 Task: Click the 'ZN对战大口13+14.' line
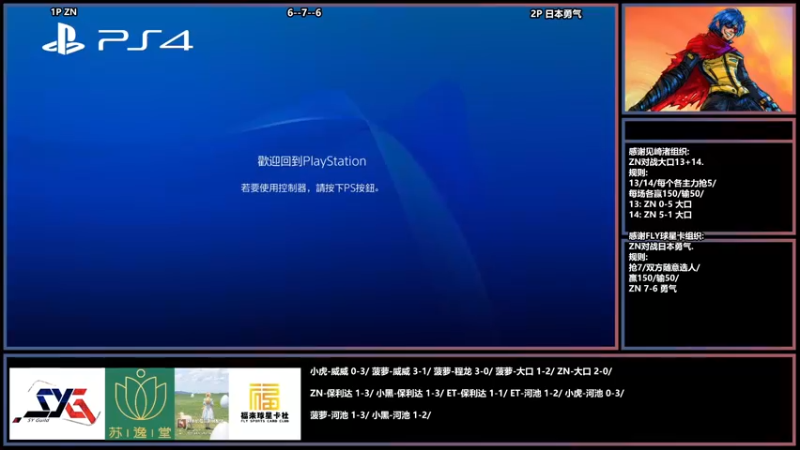(x=666, y=162)
